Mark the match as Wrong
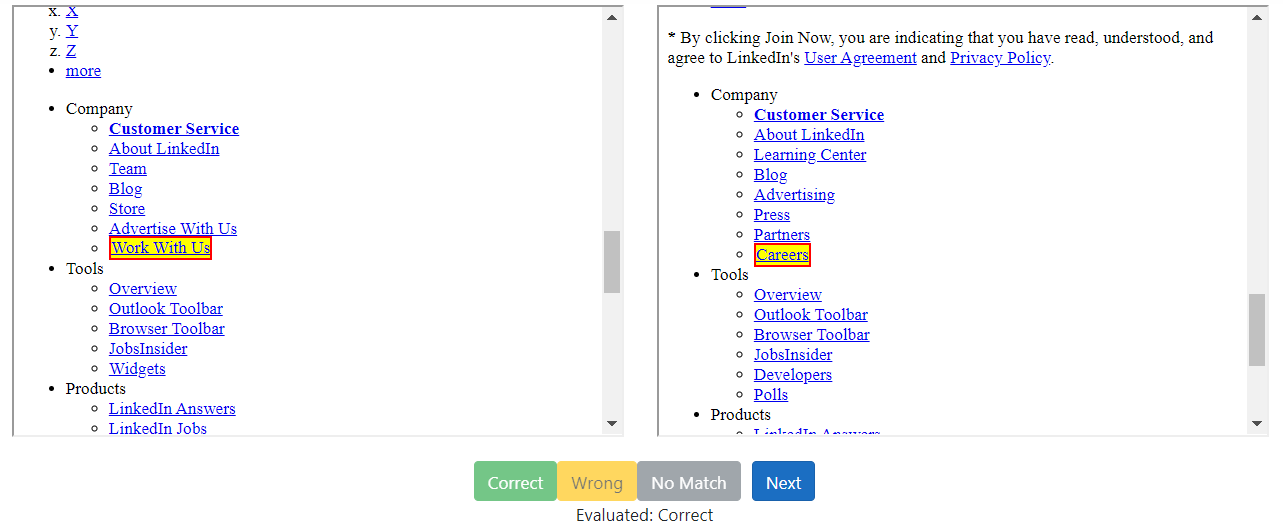 (x=597, y=482)
